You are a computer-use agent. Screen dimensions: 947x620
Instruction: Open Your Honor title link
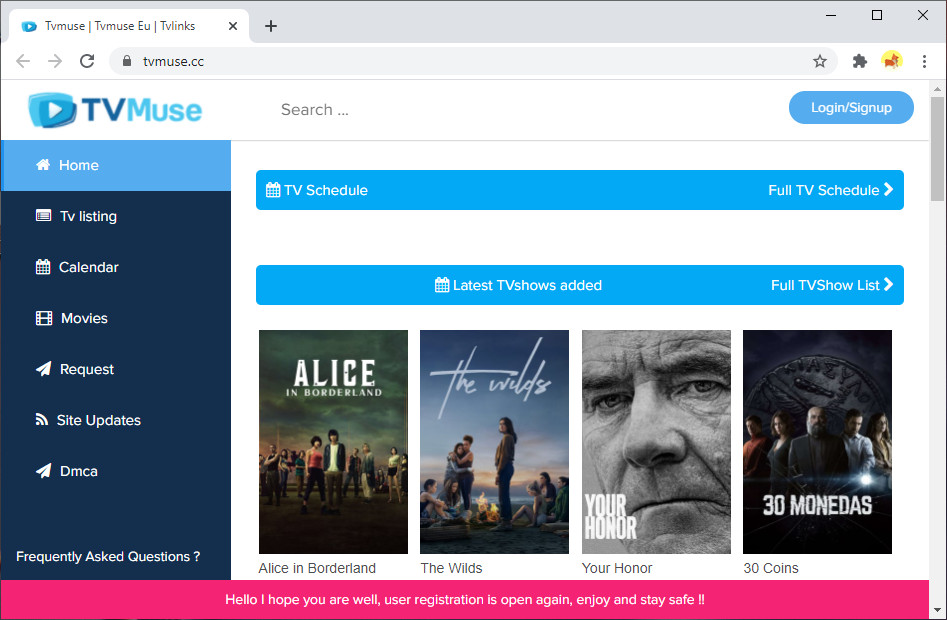pos(617,568)
